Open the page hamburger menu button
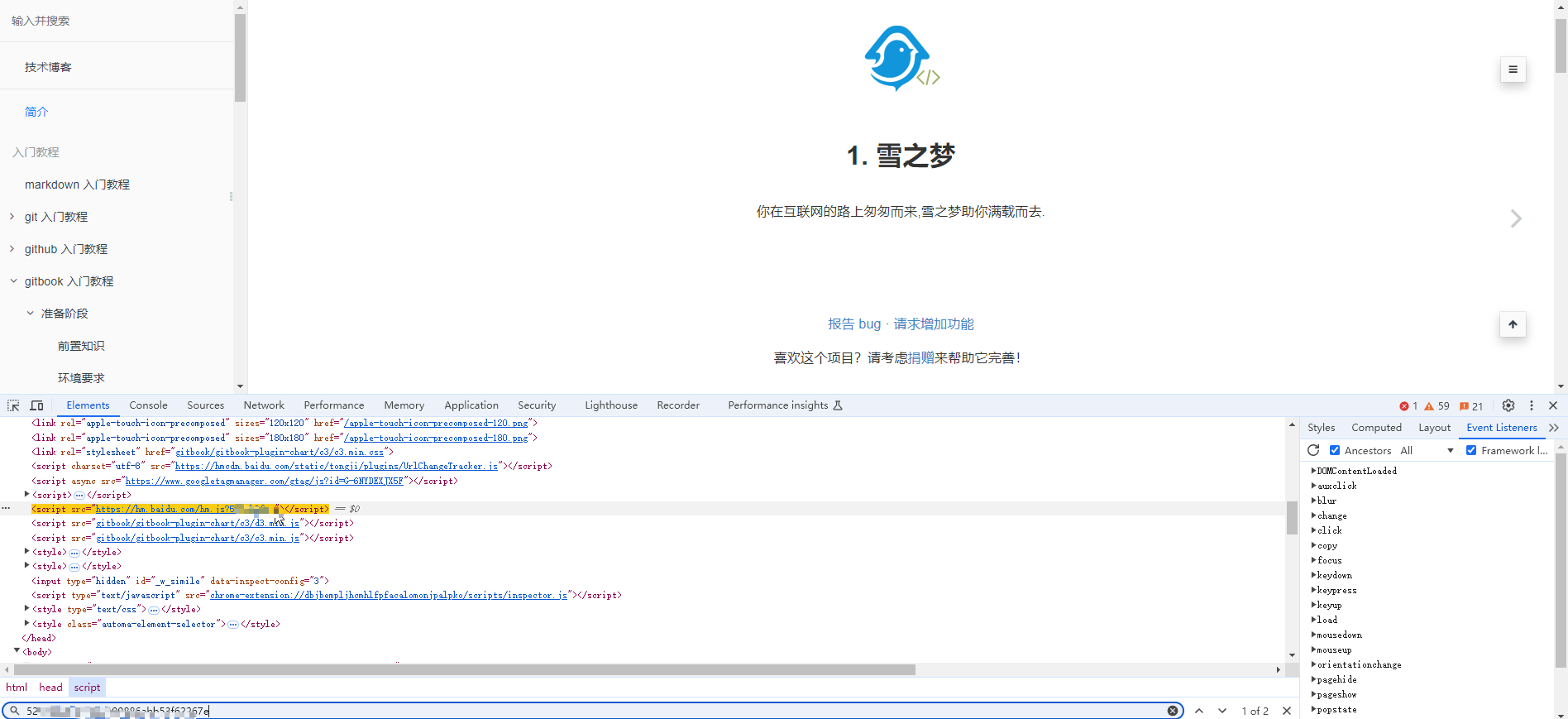Viewport: 1568px width, 719px height. 1513,70
